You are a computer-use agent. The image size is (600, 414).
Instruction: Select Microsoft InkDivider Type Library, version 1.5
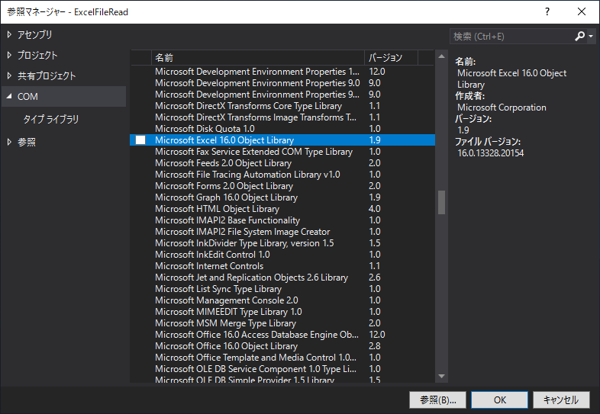[x=282, y=243]
